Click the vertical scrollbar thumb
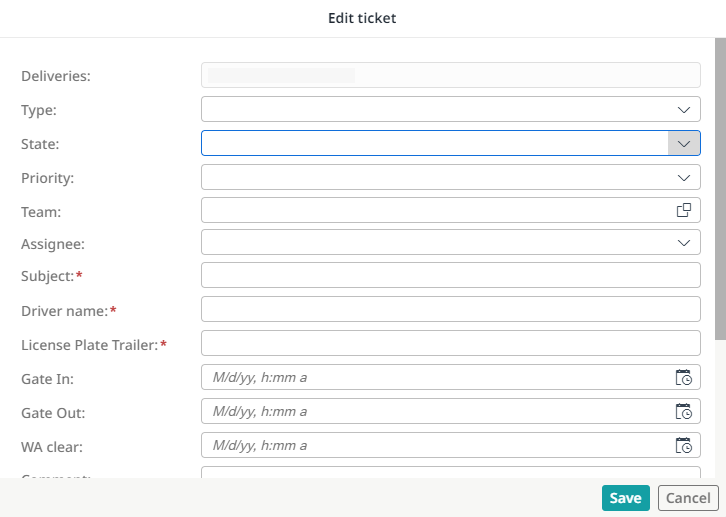The width and height of the screenshot is (726, 517). [720, 189]
